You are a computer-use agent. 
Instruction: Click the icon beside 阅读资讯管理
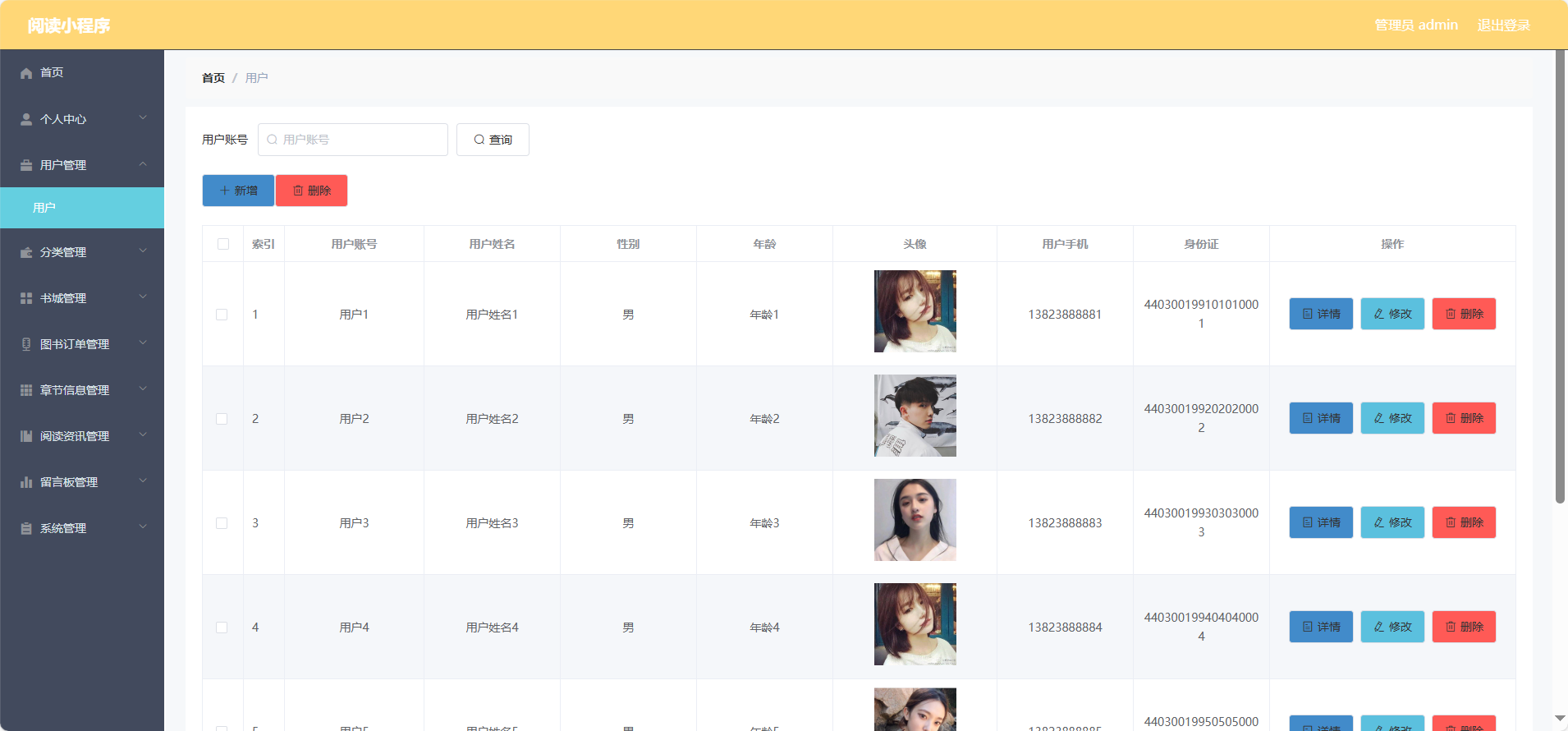26,436
